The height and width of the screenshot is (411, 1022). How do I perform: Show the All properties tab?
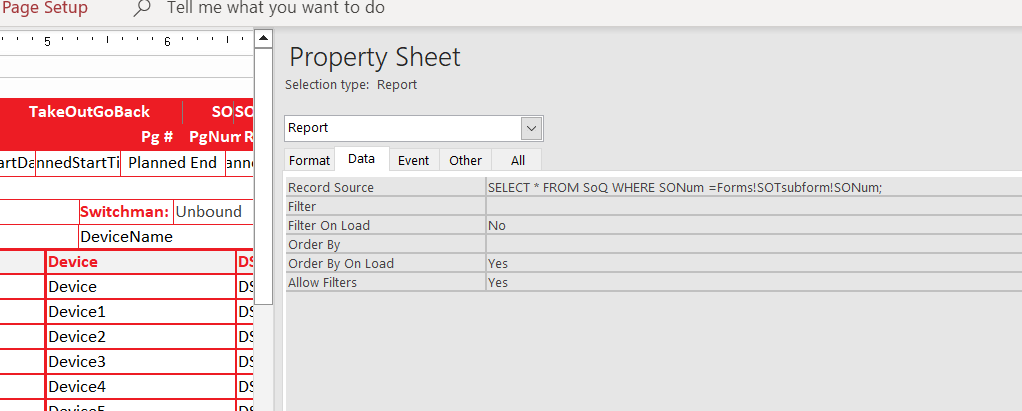(517, 160)
